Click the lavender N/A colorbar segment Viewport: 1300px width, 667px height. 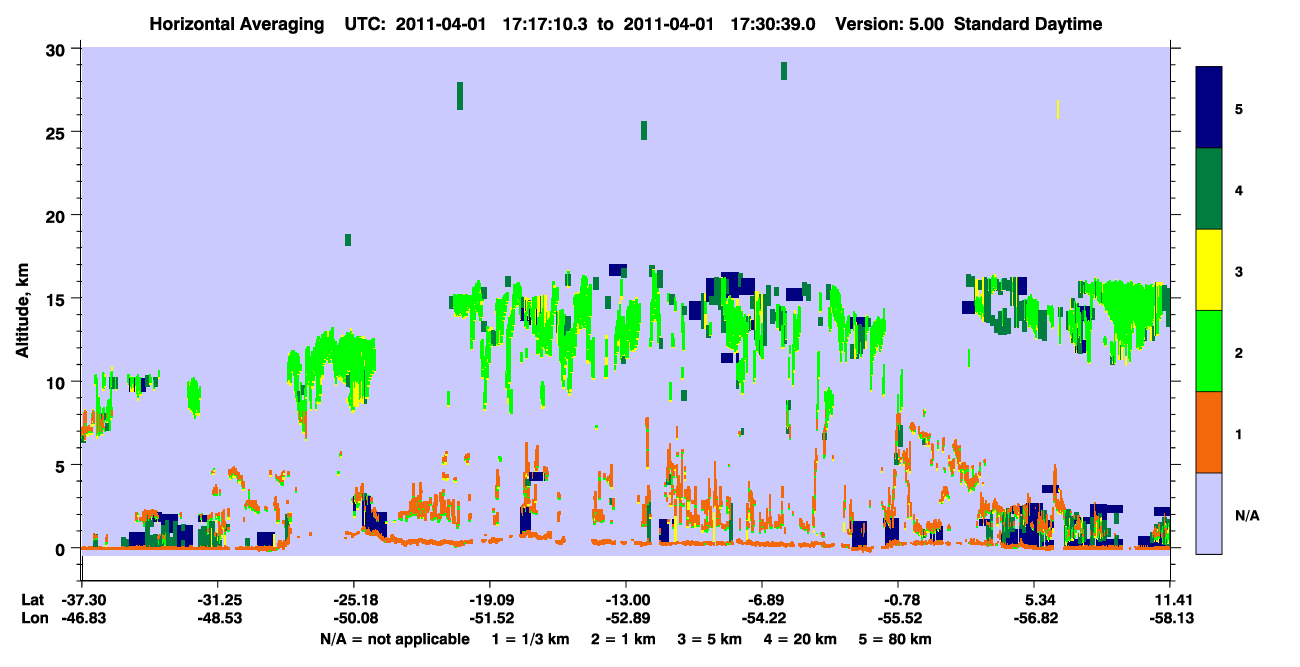click(1209, 512)
